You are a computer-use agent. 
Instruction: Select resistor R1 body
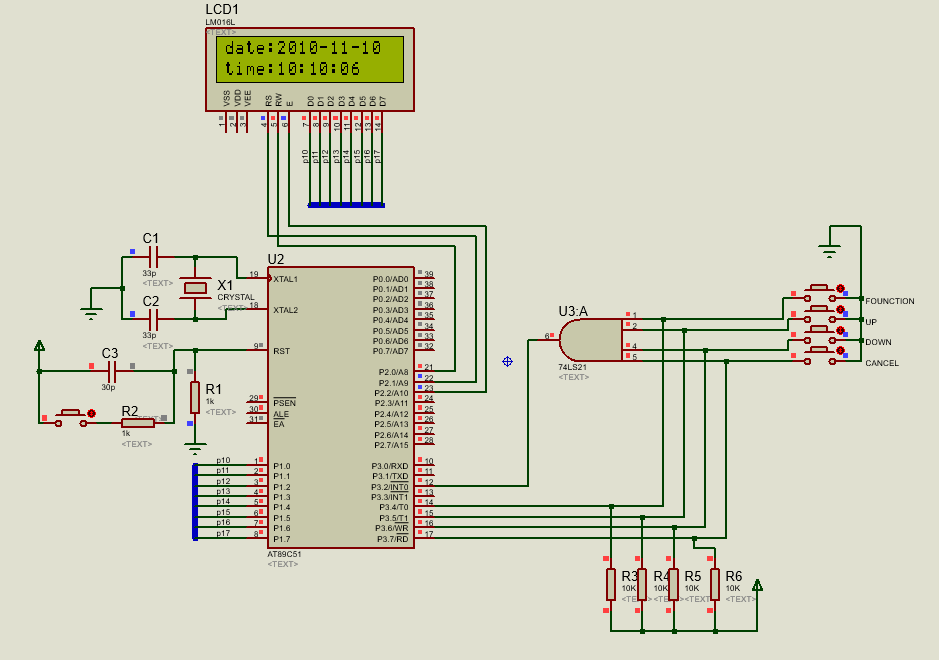195,397
